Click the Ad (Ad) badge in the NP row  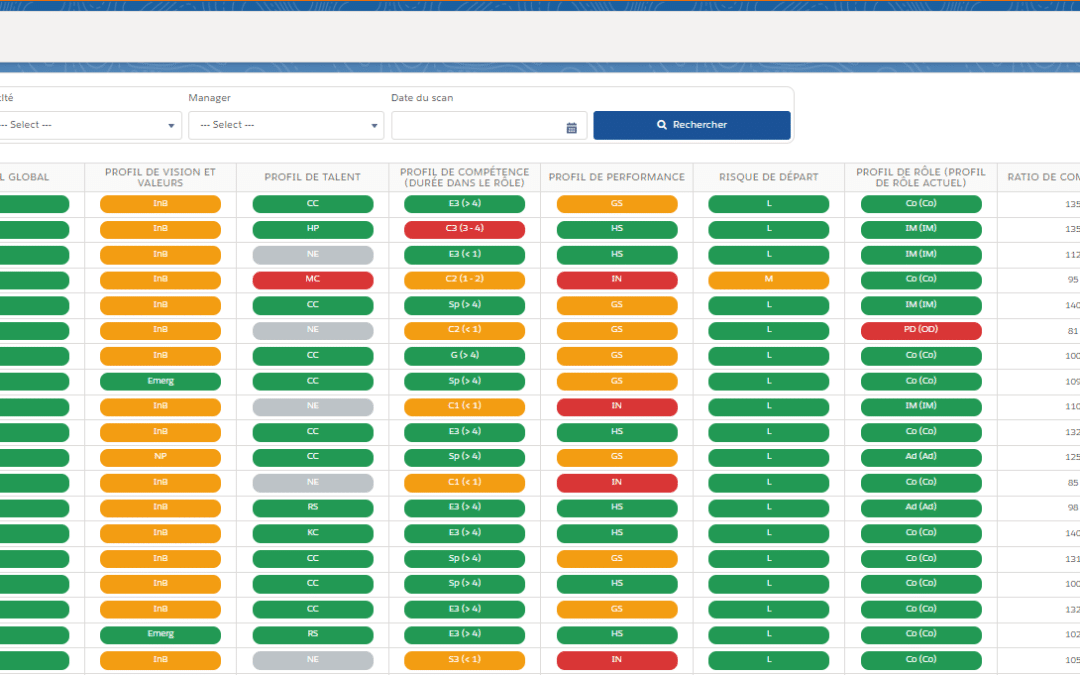point(921,457)
